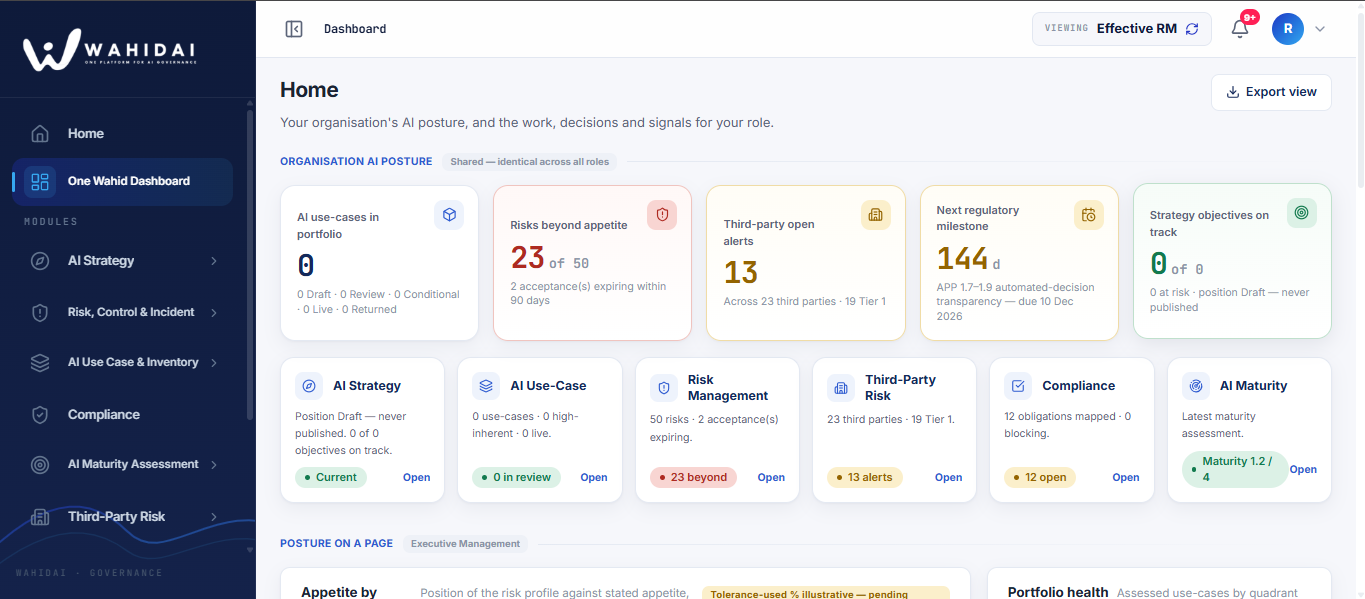Viewport: 1365px width, 599px height.
Task: Click building icon on Third-party open alerts
Action: 876,214
